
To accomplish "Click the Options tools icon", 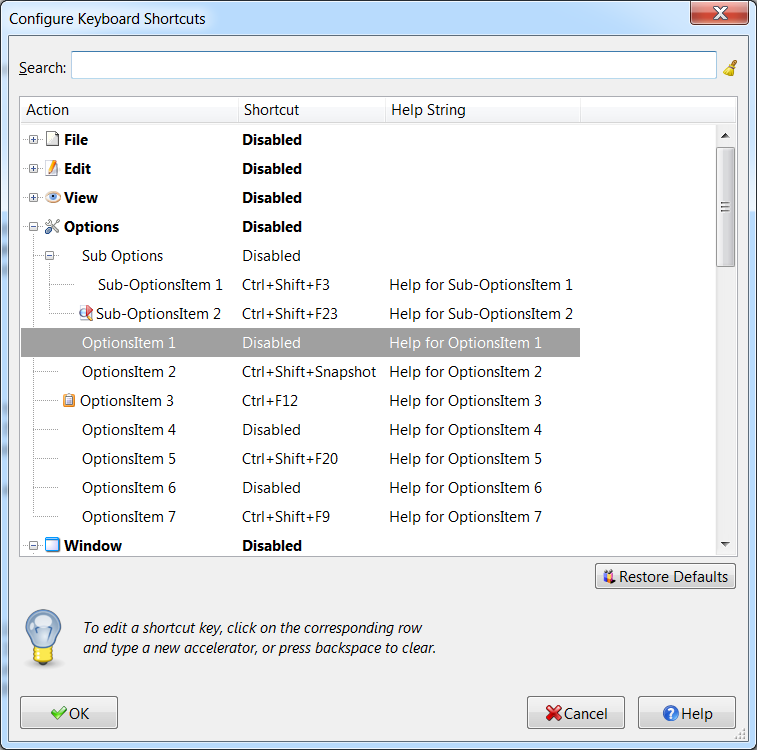I will click(x=53, y=227).
